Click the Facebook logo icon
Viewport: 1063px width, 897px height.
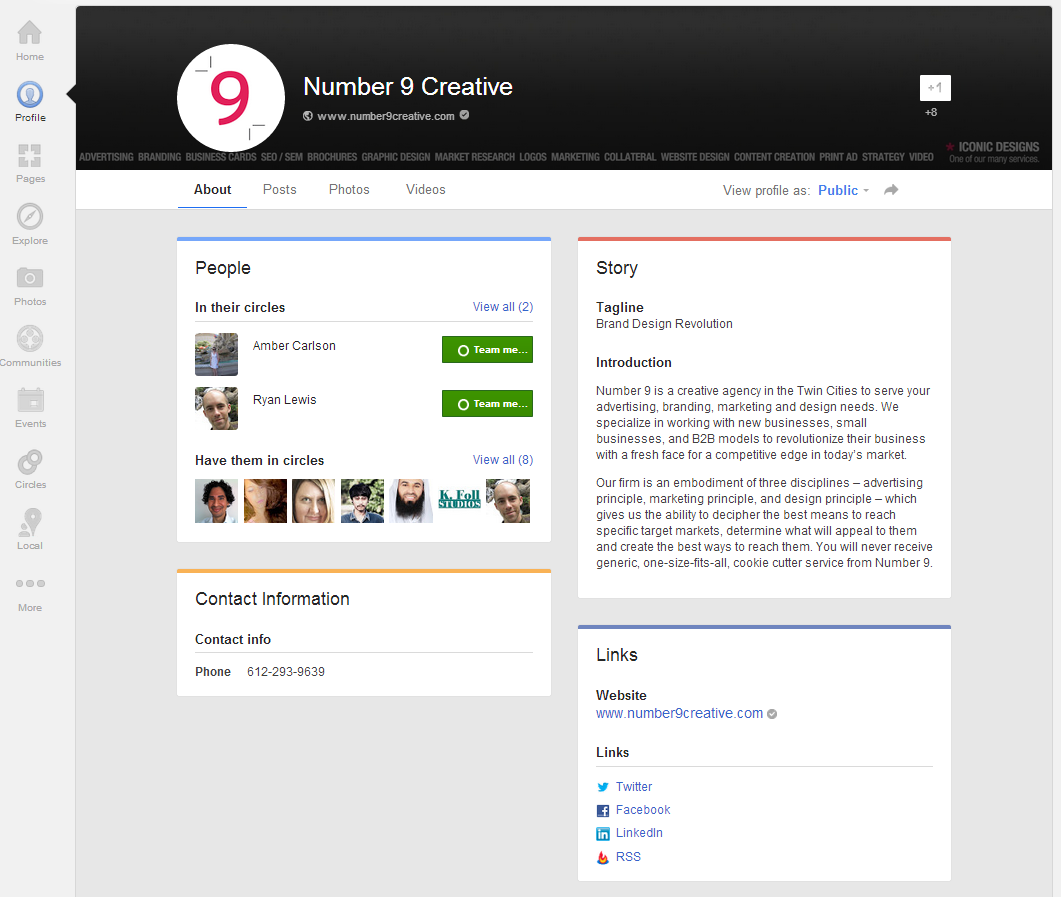[603, 810]
